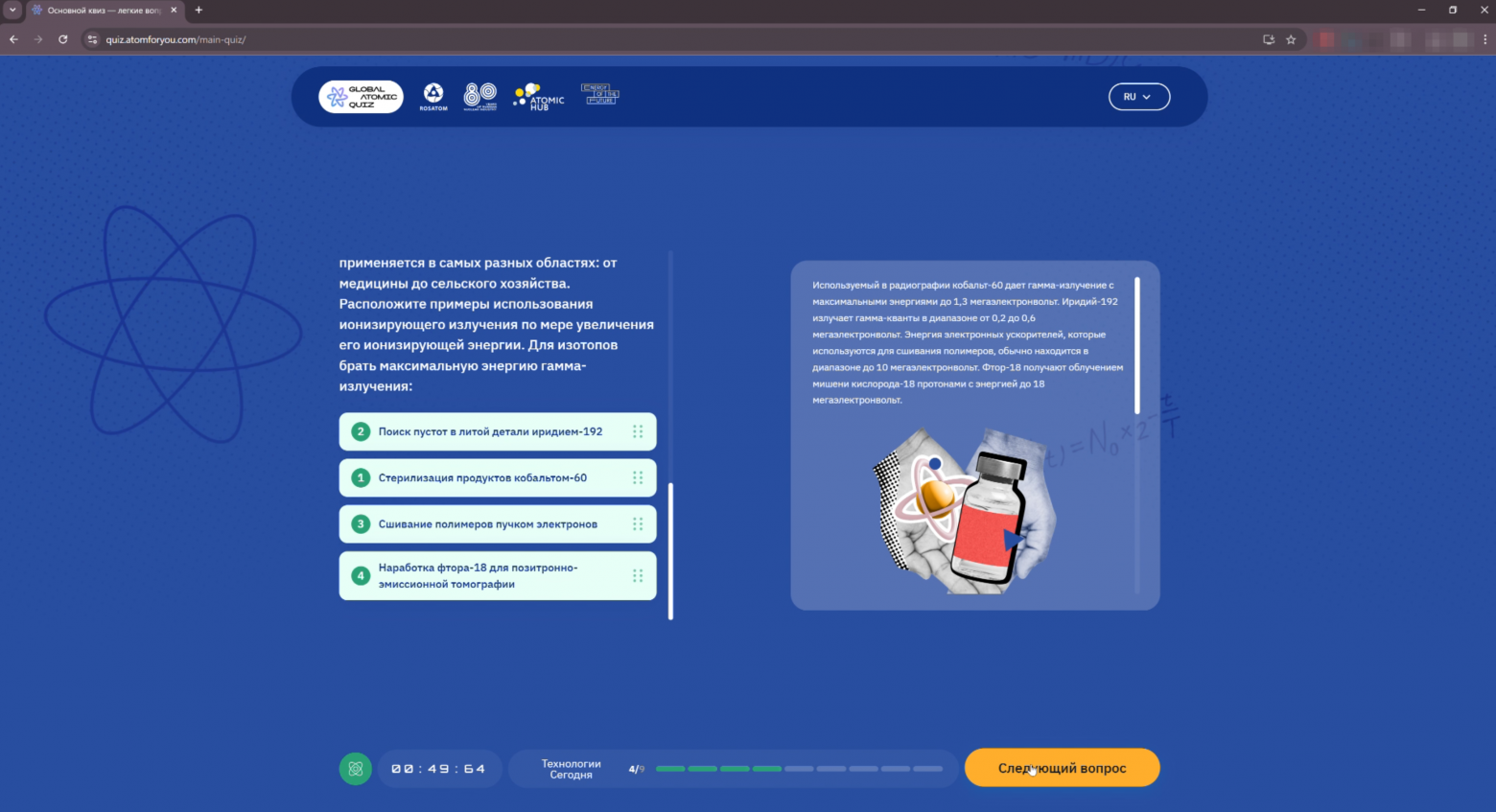The width and height of the screenshot is (1496, 812).
Task: Click the scrollbar inside the explanation panel
Action: click(x=1137, y=345)
